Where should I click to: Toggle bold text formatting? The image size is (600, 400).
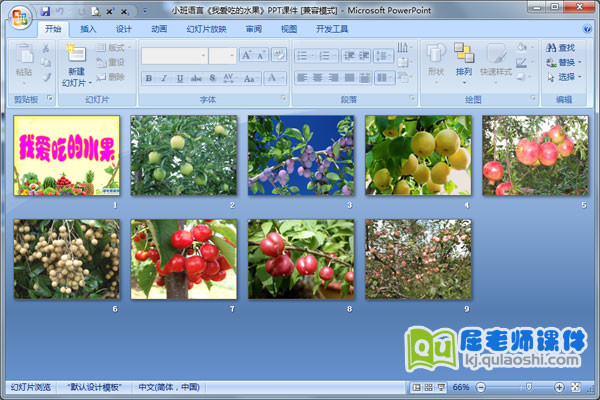(x=148, y=77)
